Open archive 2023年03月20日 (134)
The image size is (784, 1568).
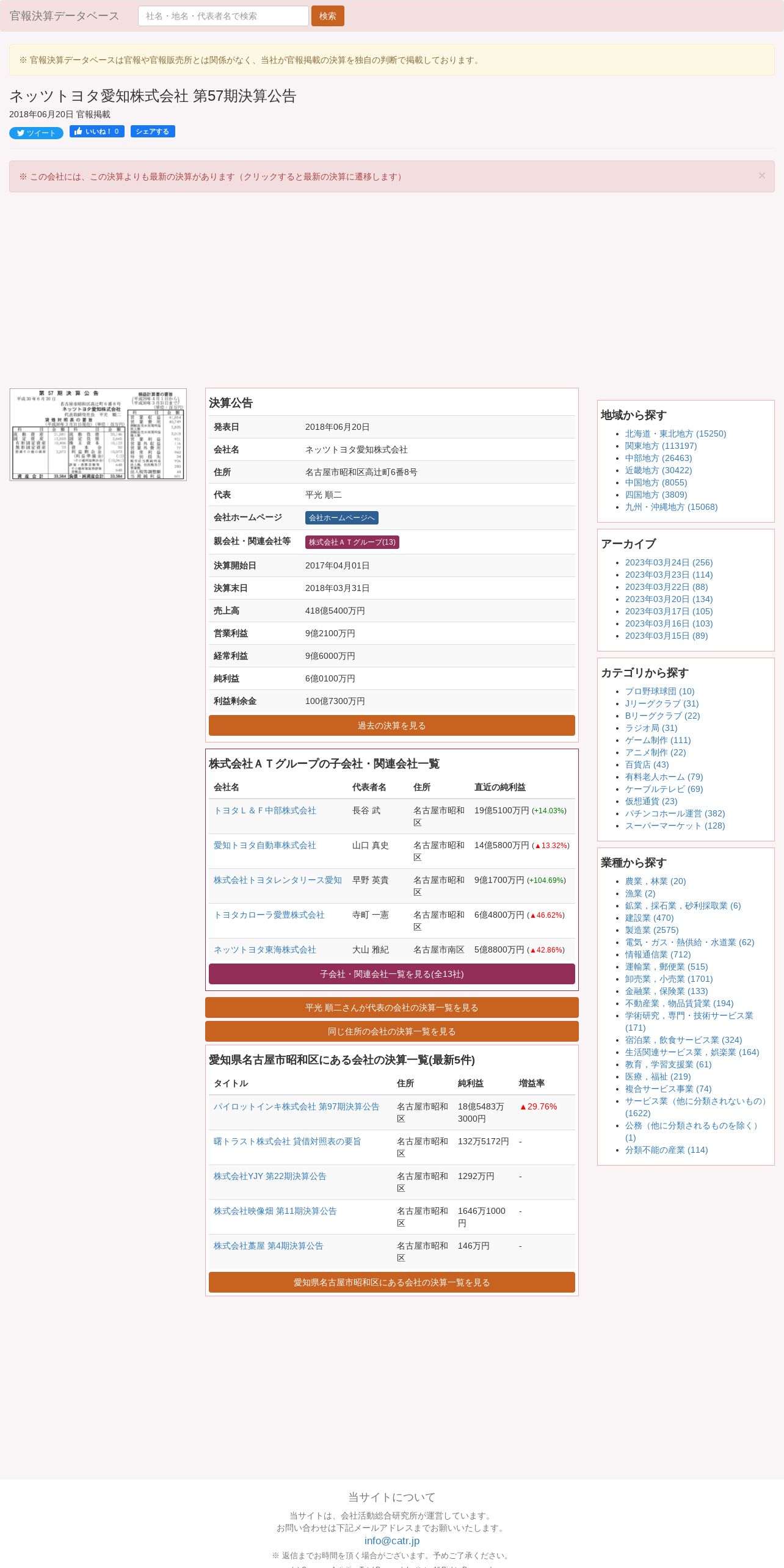[x=669, y=599]
